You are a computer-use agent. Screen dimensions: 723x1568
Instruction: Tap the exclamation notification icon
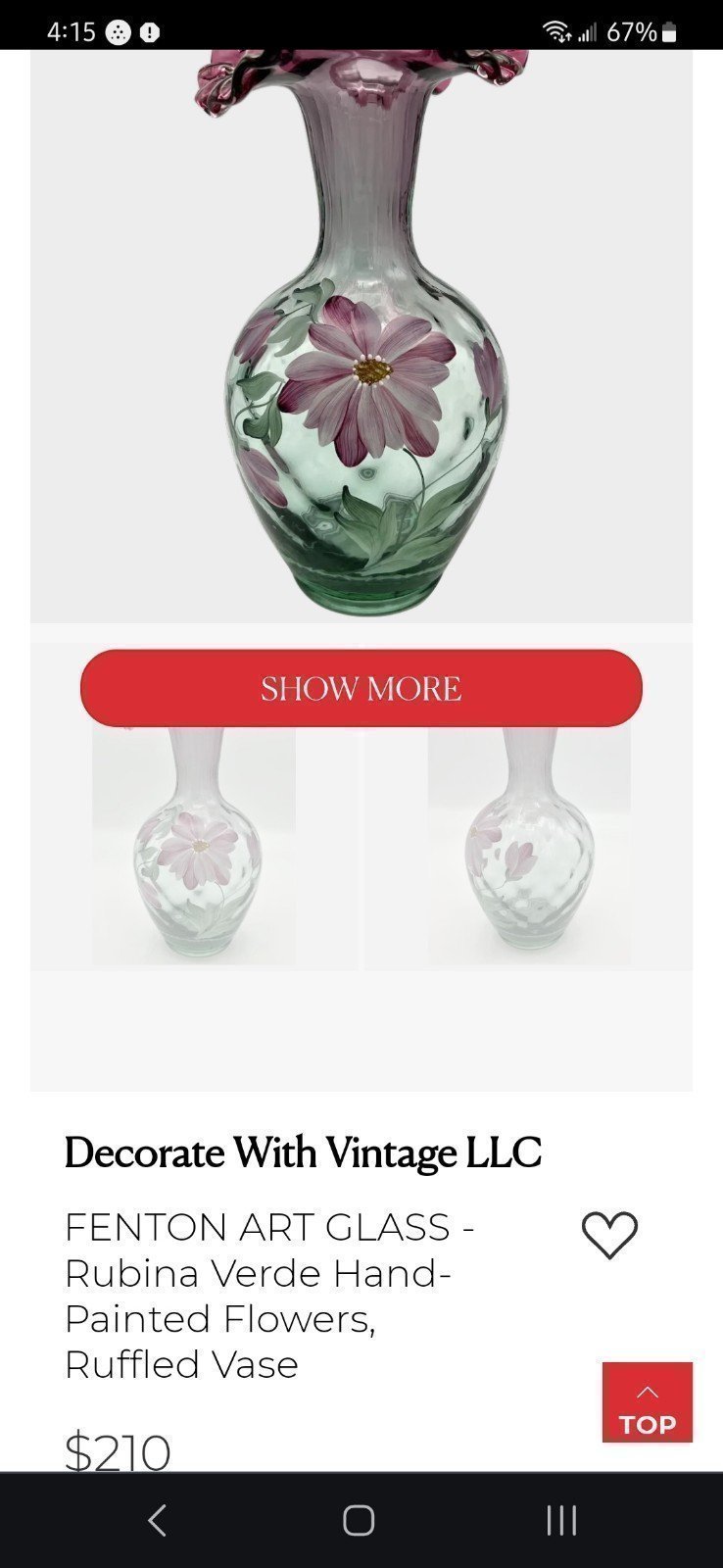[150, 32]
